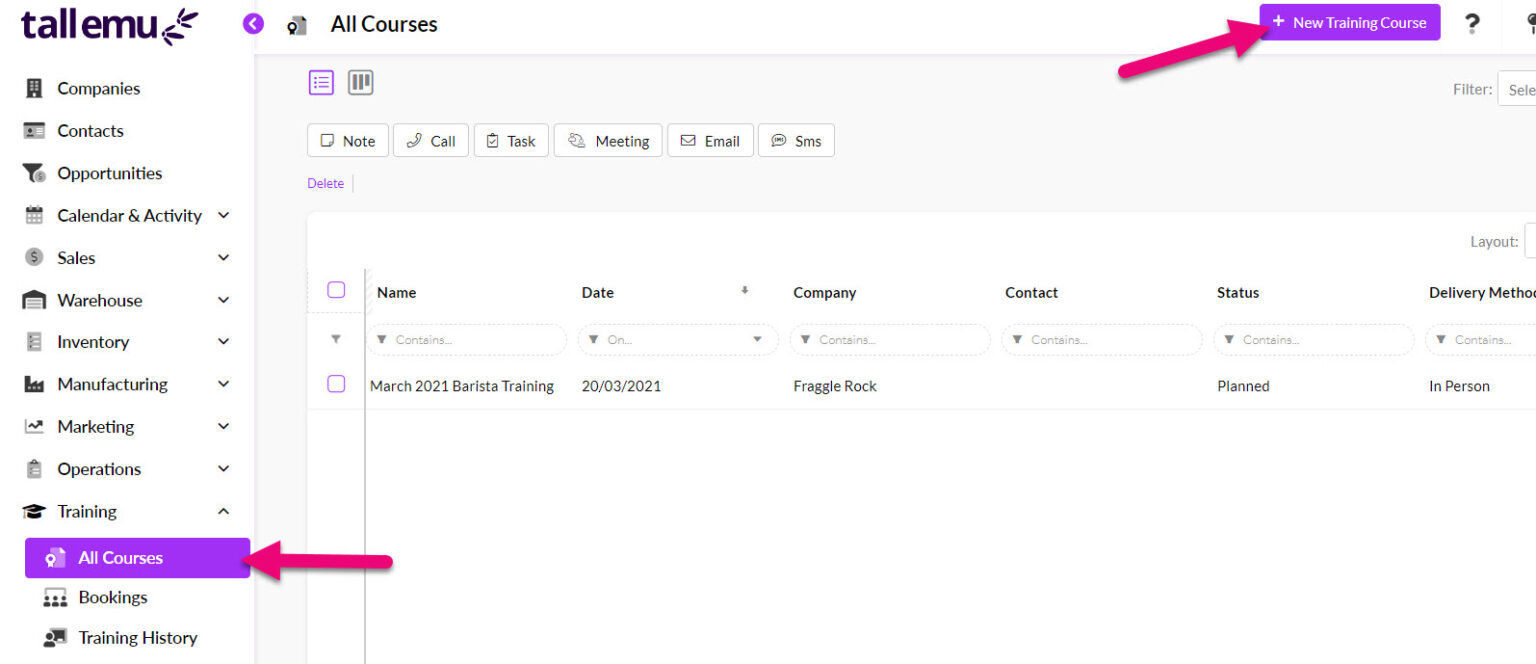Image resolution: width=1536 pixels, height=664 pixels.
Task: Open Training History in sidebar
Action: pos(137,637)
